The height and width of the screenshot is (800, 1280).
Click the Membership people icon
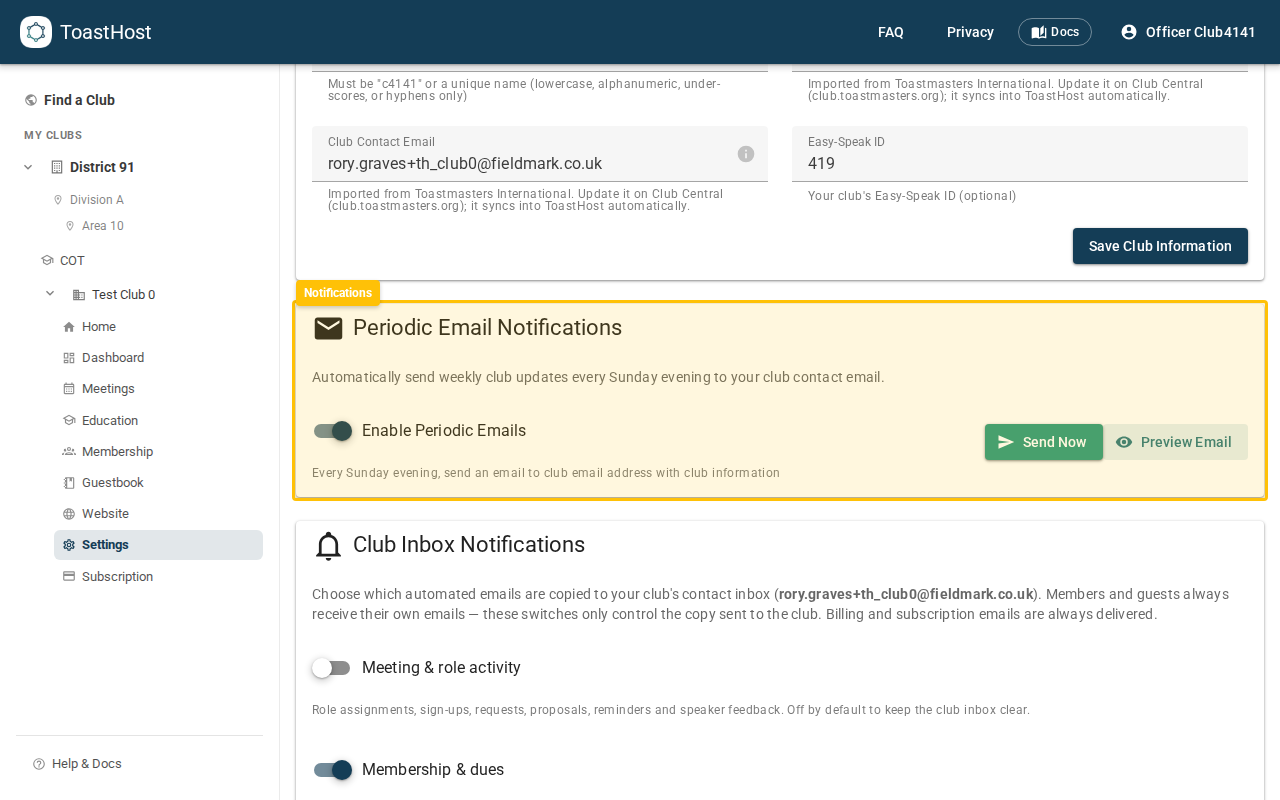(69, 452)
